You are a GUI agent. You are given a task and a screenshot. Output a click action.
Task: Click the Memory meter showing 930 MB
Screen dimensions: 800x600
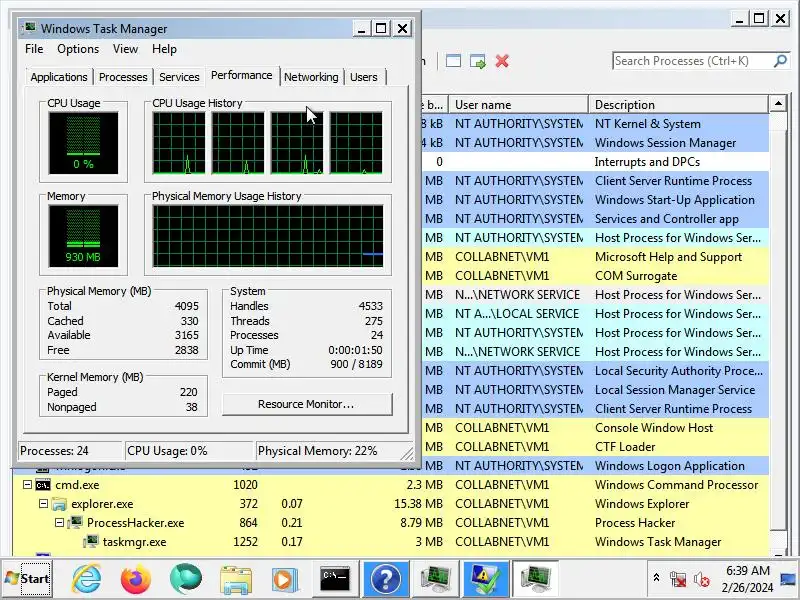pos(83,236)
